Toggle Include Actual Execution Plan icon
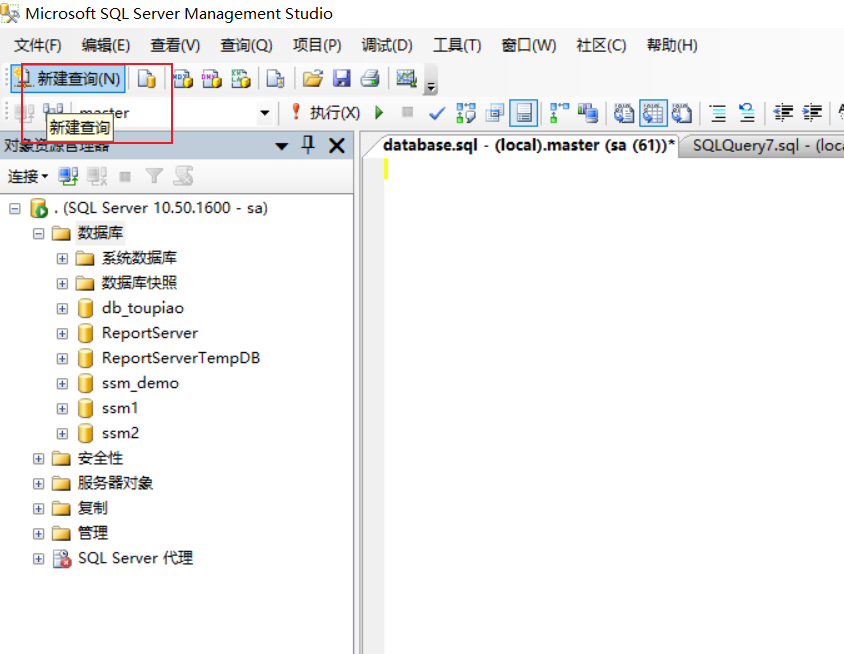Screen dimensions: 844x654 click(x=559, y=113)
